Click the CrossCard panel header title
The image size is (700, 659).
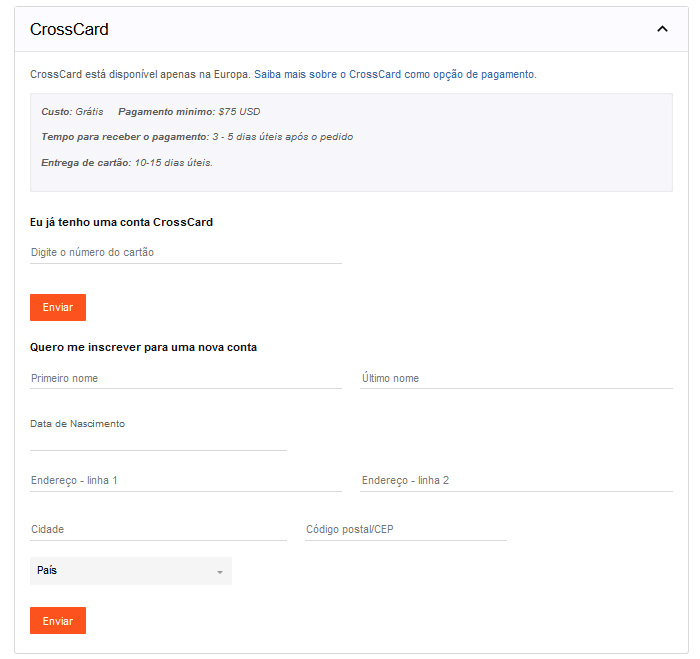tap(69, 30)
